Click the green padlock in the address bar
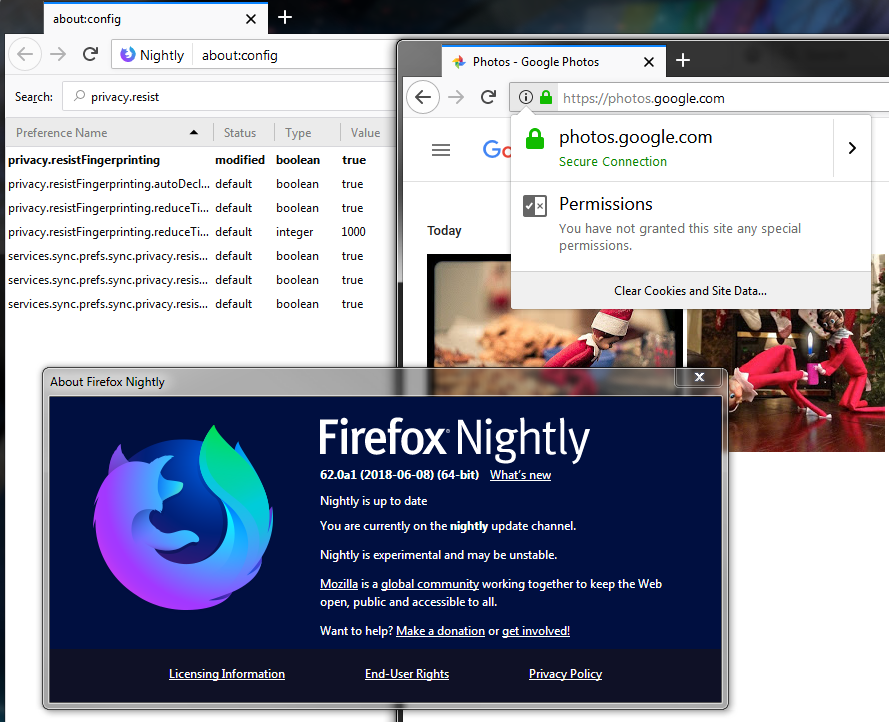 (546, 98)
